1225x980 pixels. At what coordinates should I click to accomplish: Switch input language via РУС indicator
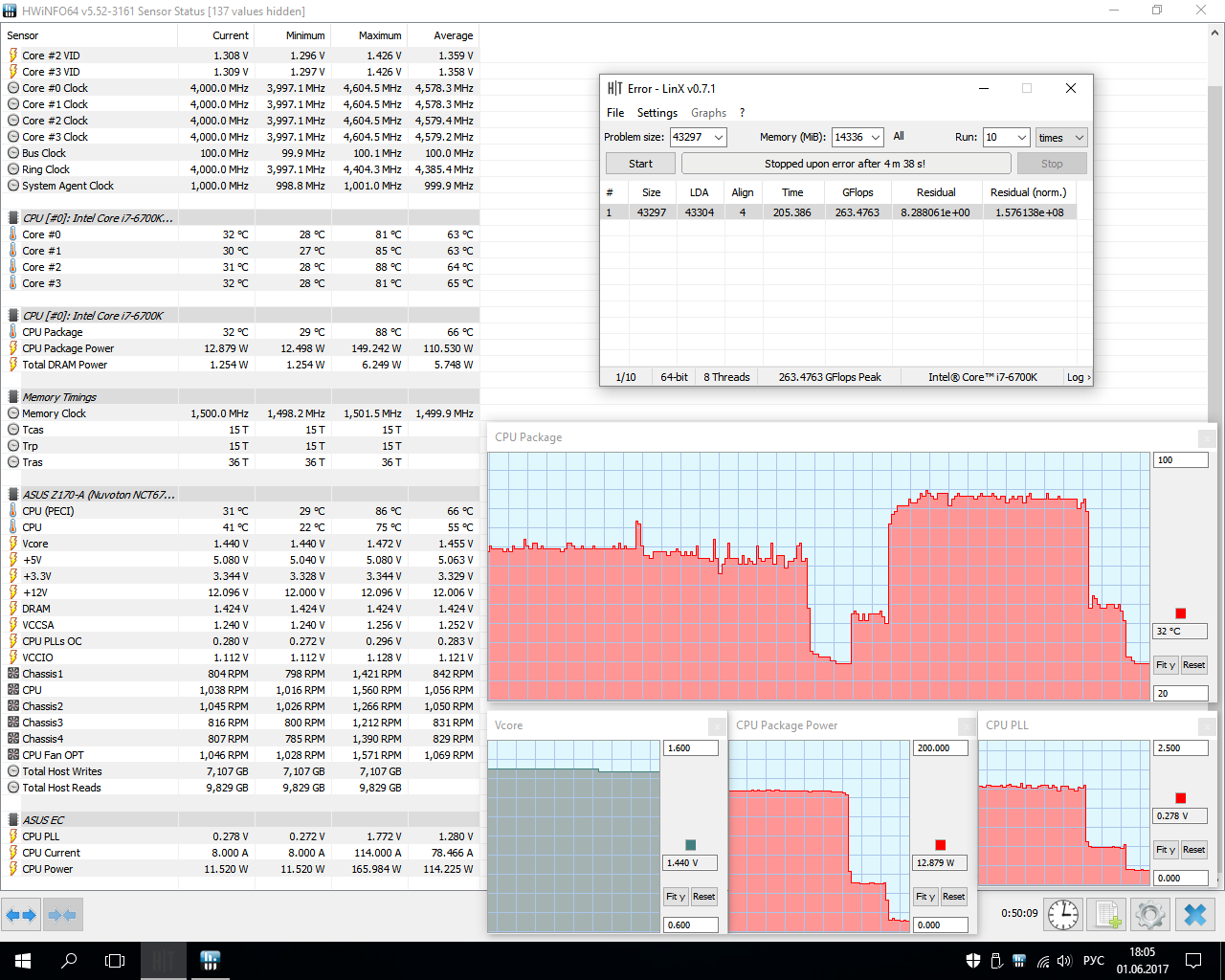(1094, 961)
